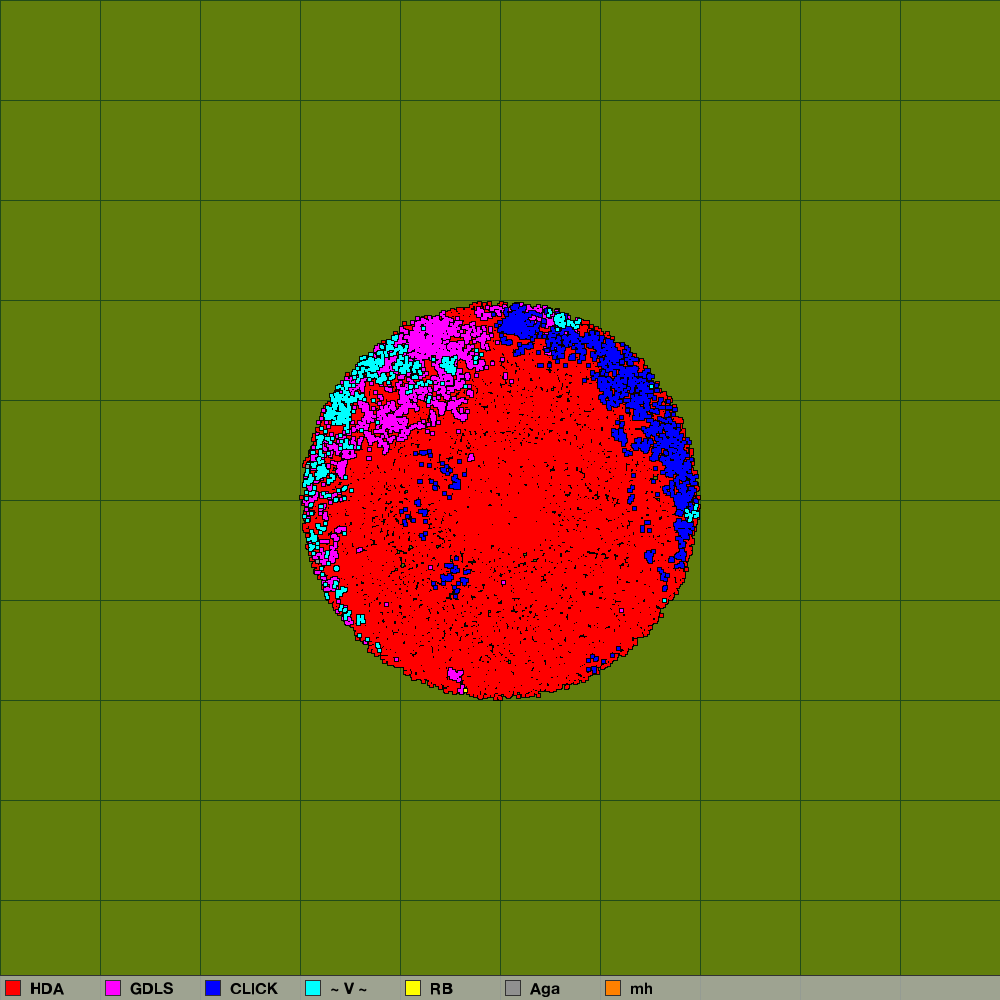Select the 'HDA' legend label
1000x1000 pixels.
47,989
